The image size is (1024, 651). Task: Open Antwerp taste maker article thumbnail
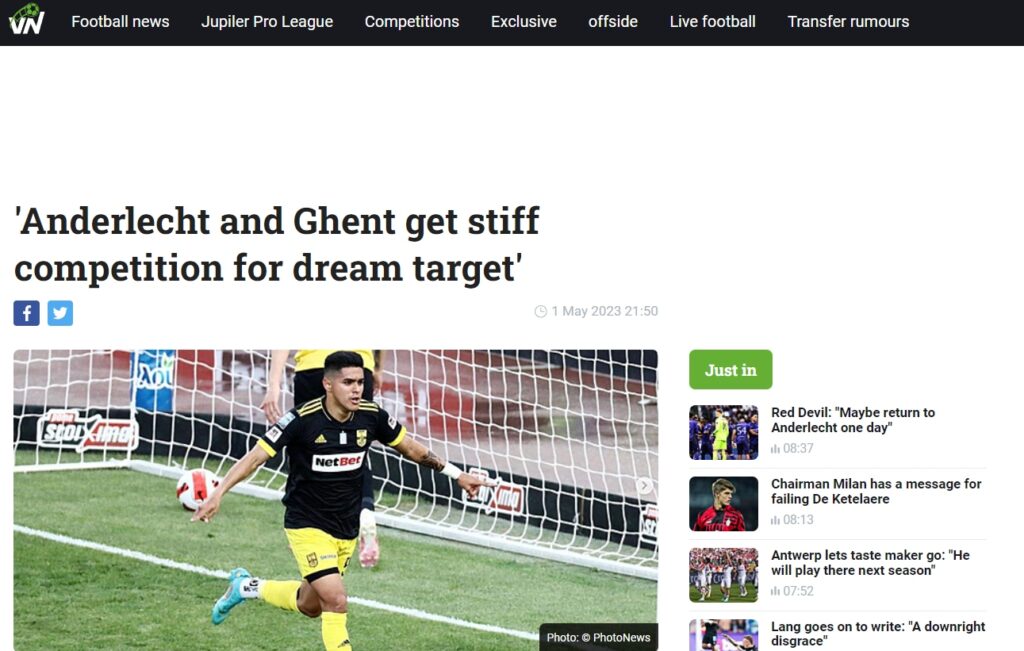724,575
